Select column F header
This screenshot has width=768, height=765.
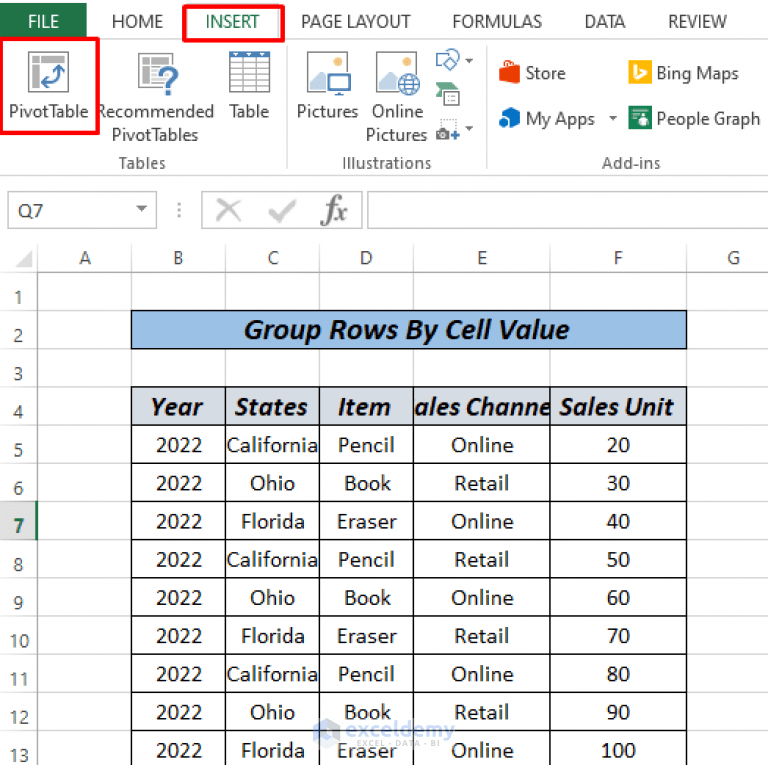(618, 258)
